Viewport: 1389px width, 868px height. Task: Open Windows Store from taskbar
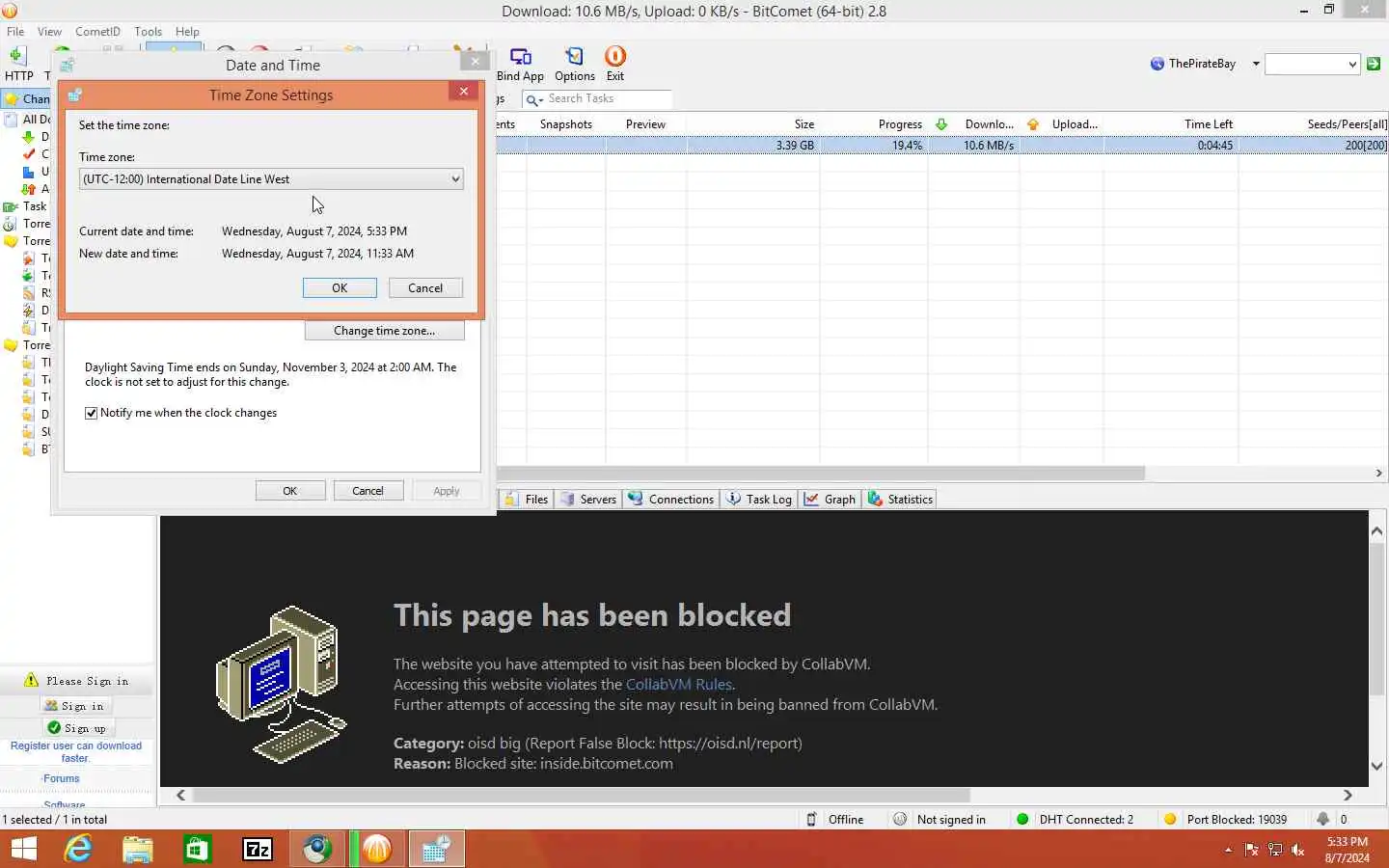(198, 849)
